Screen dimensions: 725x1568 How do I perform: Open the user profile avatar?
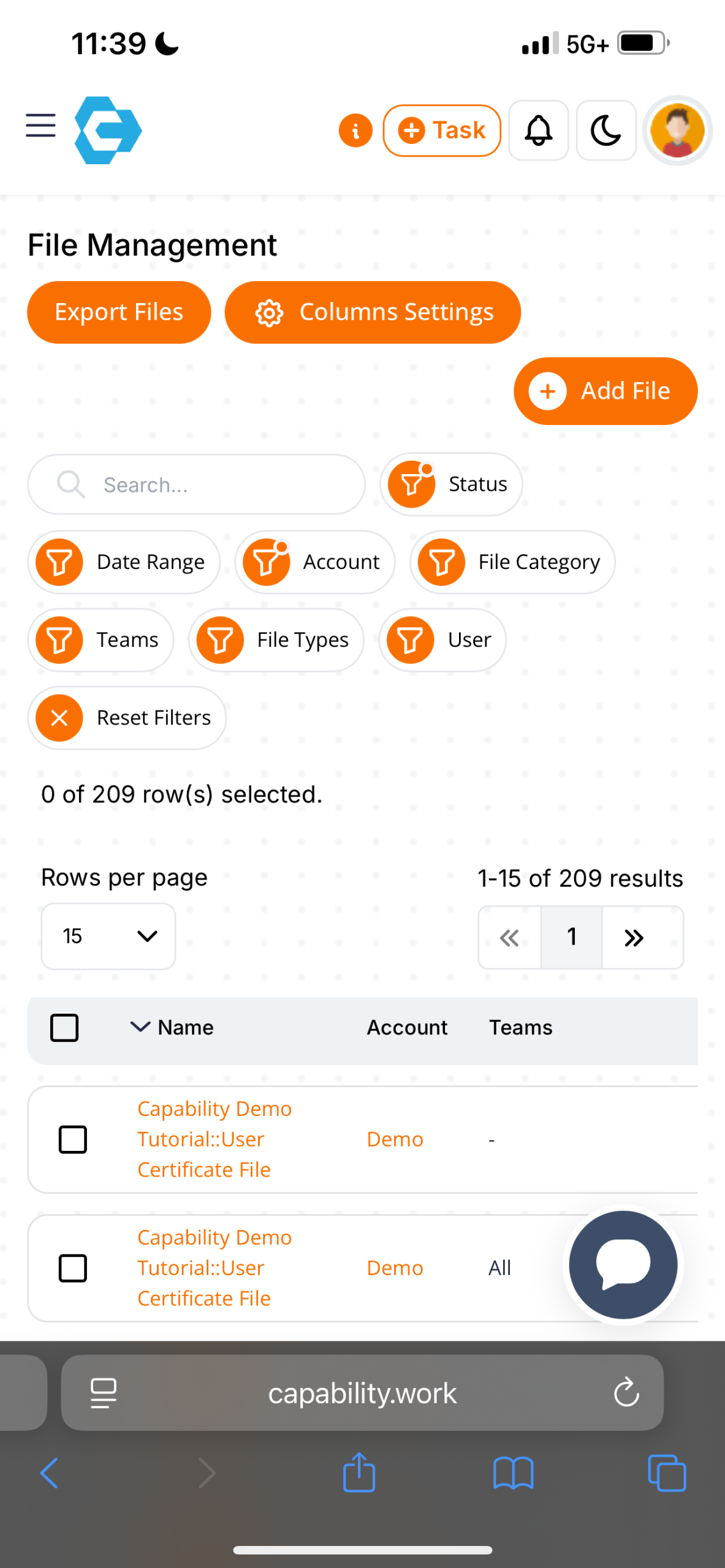pyautogui.click(x=677, y=130)
